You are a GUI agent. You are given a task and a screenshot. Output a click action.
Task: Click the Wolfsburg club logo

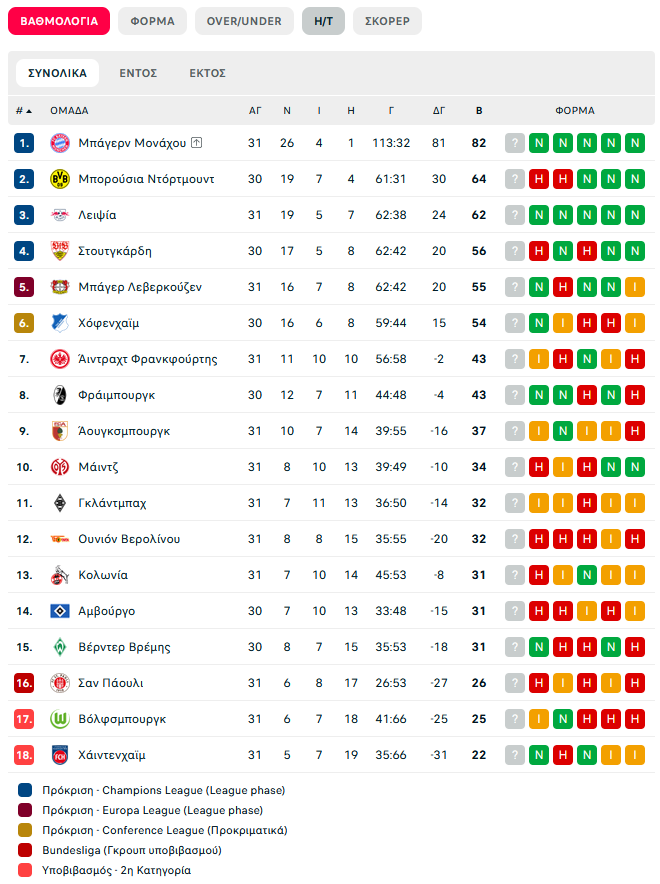coord(59,719)
